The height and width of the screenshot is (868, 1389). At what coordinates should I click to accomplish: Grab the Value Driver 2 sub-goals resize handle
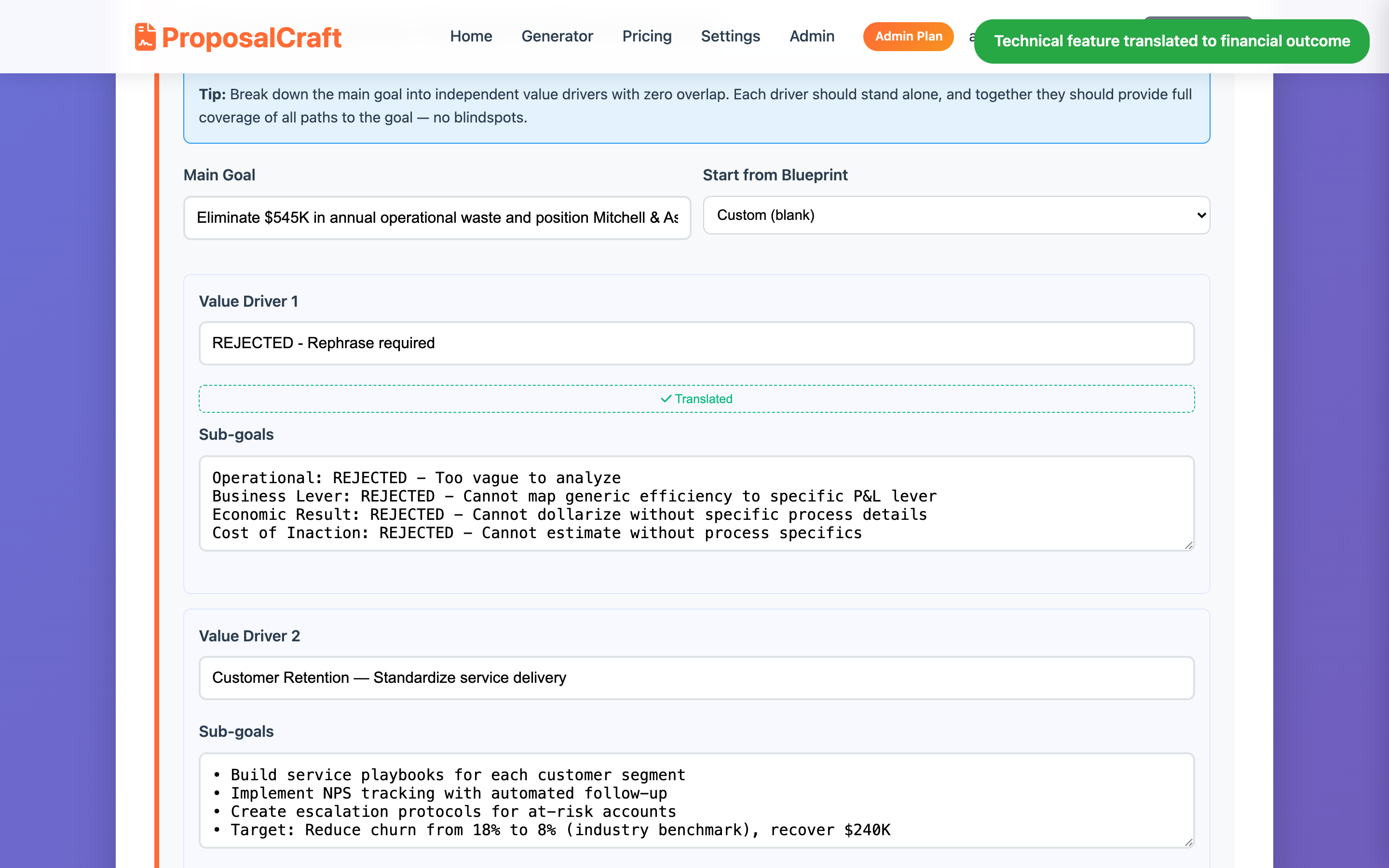pos(1188,842)
